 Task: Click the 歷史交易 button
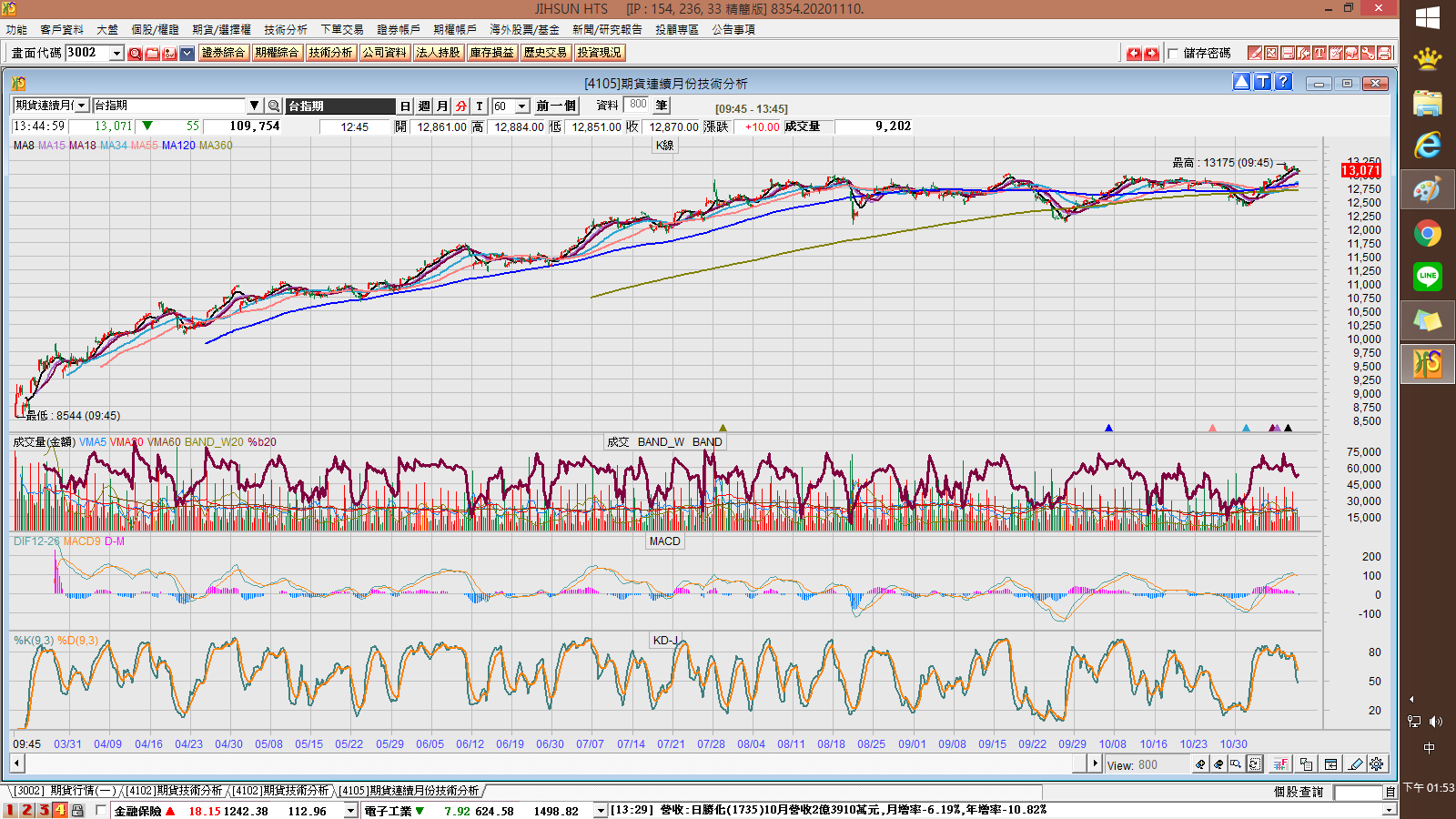[545, 53]
